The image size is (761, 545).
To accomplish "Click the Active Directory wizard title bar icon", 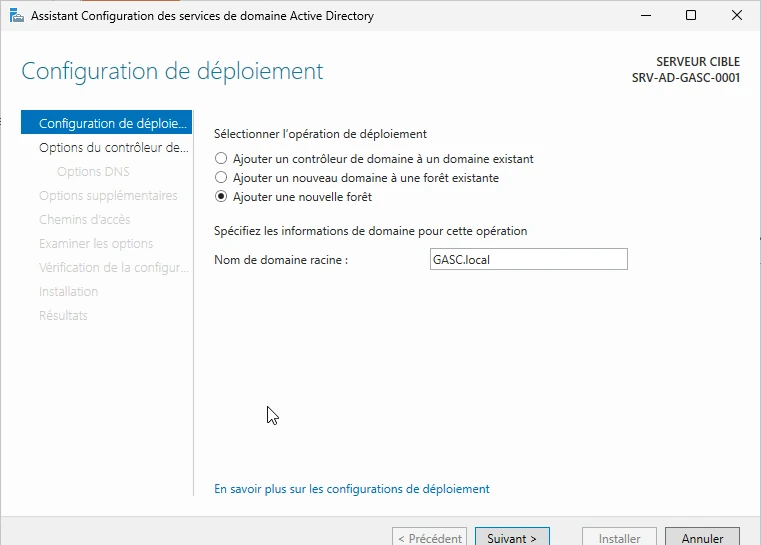I will pyautogui.click(x=17, y=16).
